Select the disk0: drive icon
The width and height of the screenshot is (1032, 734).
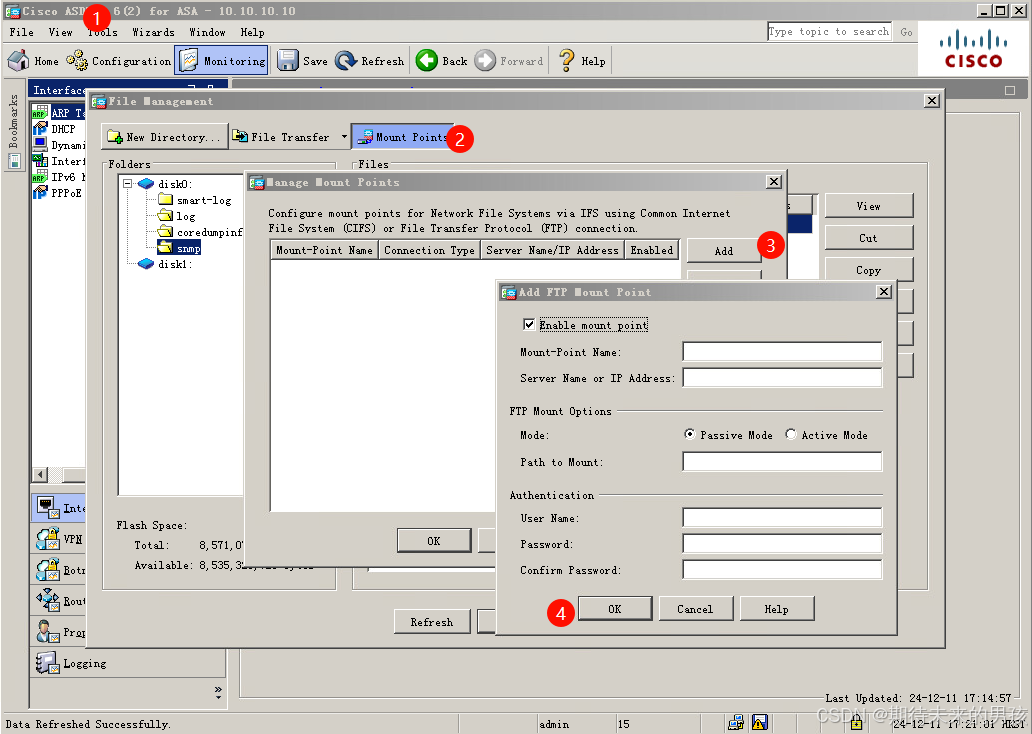click(x=145, y=184)
